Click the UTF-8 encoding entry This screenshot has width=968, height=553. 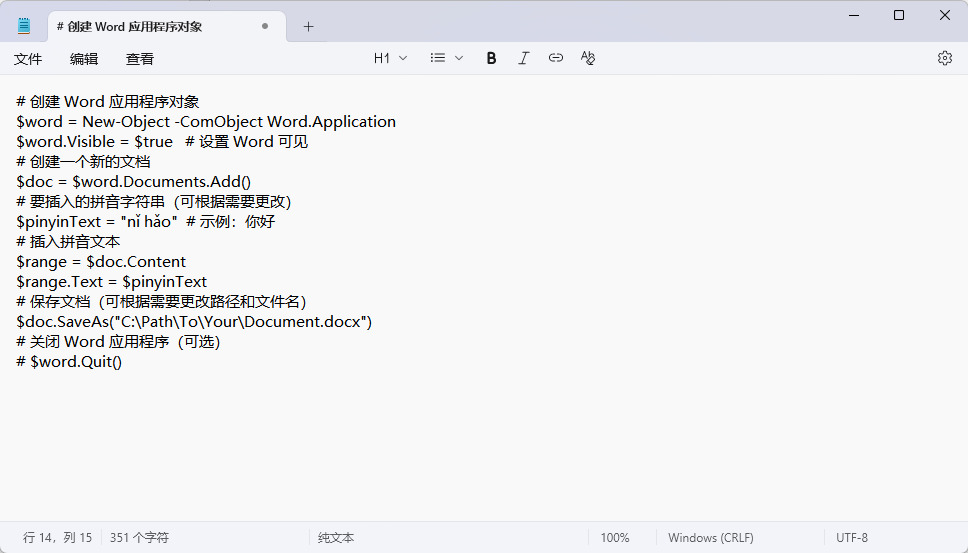pyautogui.click(x=852, y=538)
